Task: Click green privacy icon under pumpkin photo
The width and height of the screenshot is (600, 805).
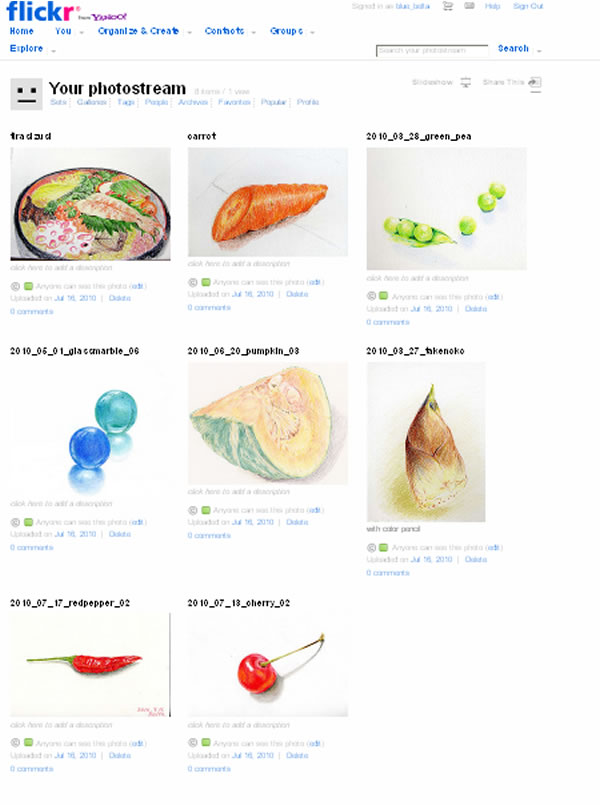Action: (x=206, y=510)
